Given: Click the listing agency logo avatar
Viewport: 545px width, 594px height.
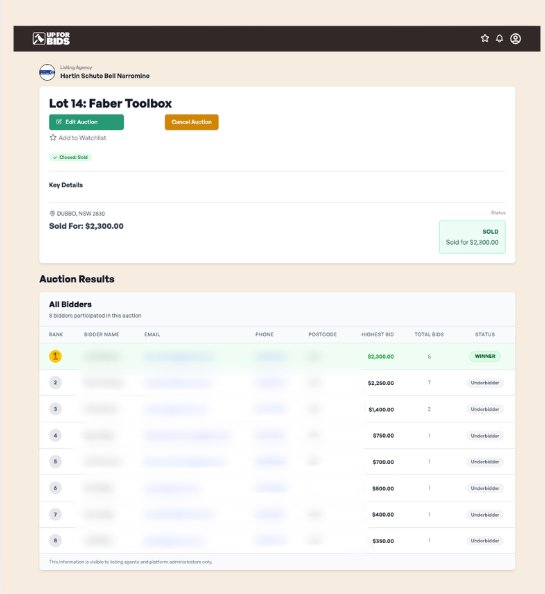Looking at the screenshot, I should (47, 72).
